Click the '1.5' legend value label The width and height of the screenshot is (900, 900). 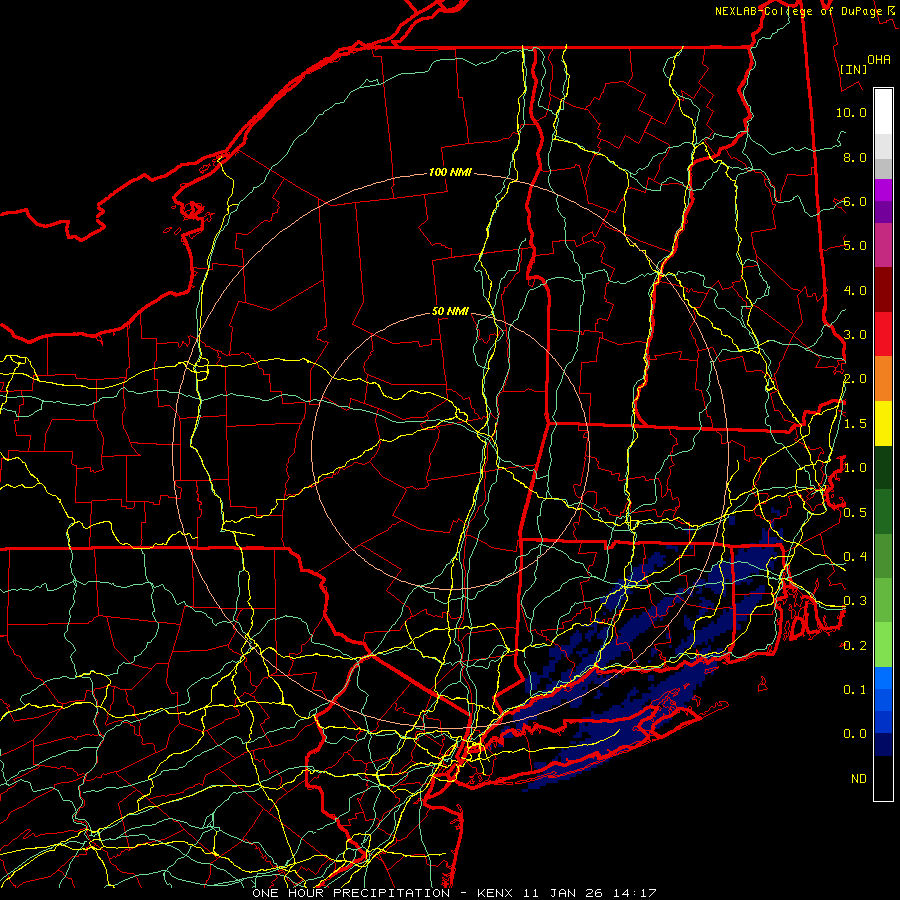click(x=855, y=423)
